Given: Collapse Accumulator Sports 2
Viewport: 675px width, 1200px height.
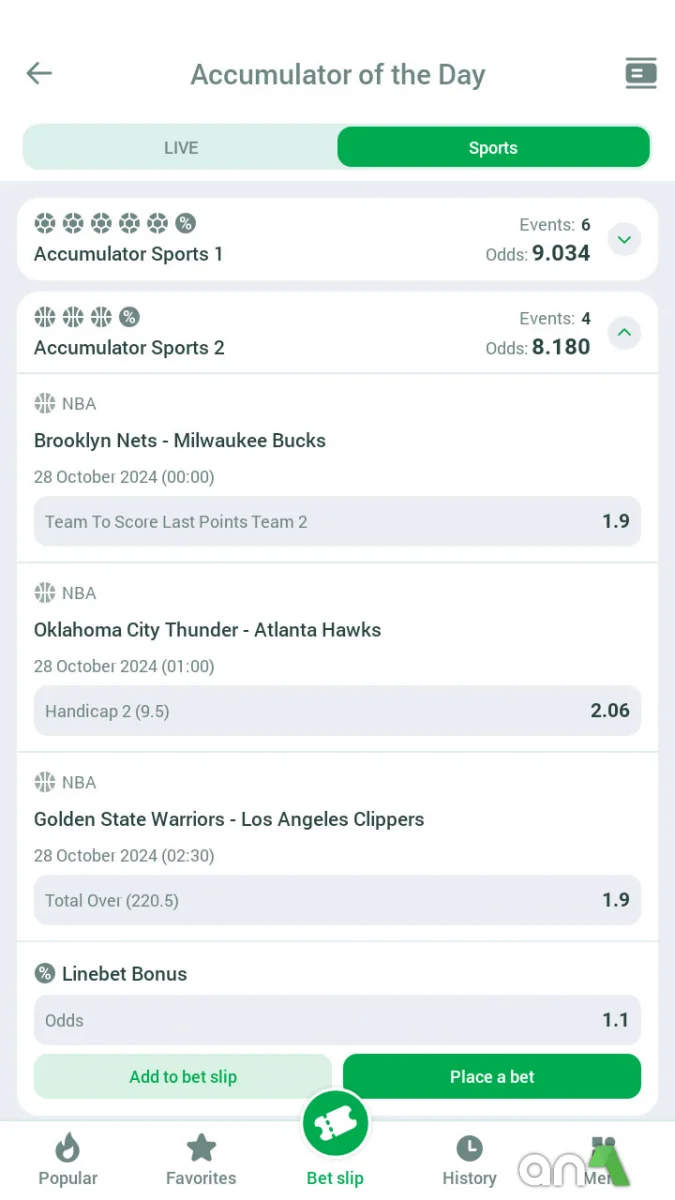Looking at the screenshot, I should point(624,333).
